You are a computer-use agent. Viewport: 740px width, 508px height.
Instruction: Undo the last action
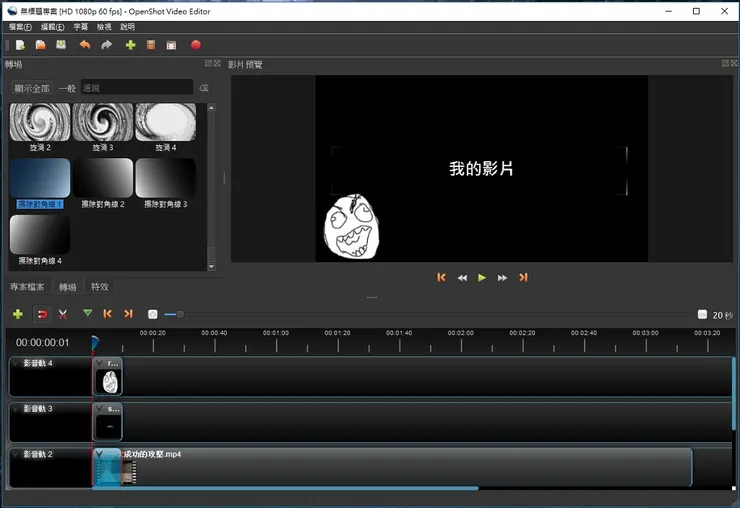click(x=85, y=45)
